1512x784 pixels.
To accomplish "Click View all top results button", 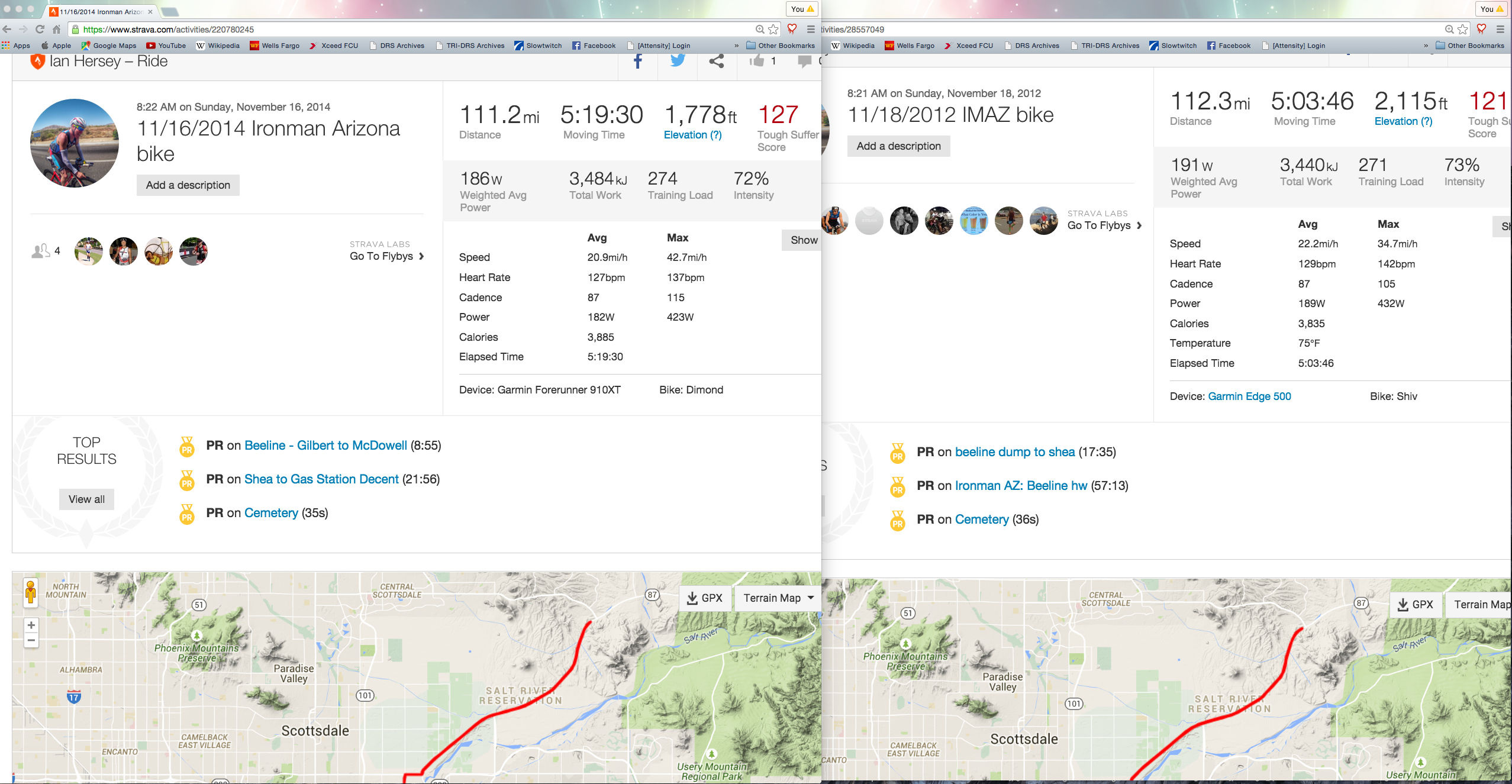I will pyautogui.click(x=86, y=499).
